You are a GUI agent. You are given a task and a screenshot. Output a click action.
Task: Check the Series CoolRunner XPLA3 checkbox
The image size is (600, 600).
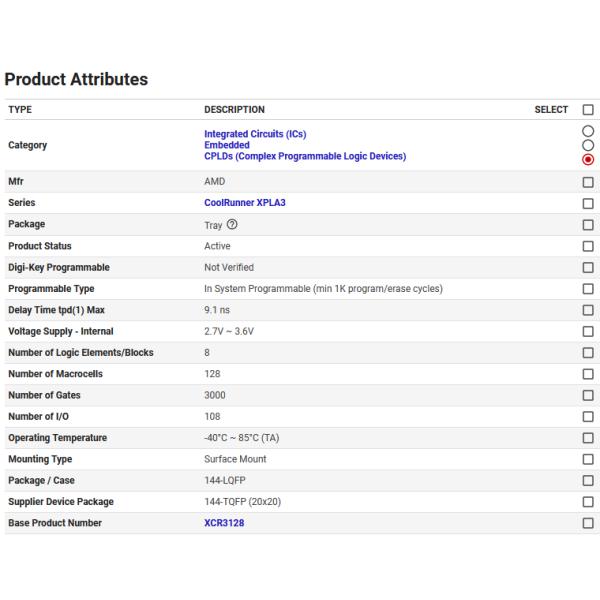[588, 204]
